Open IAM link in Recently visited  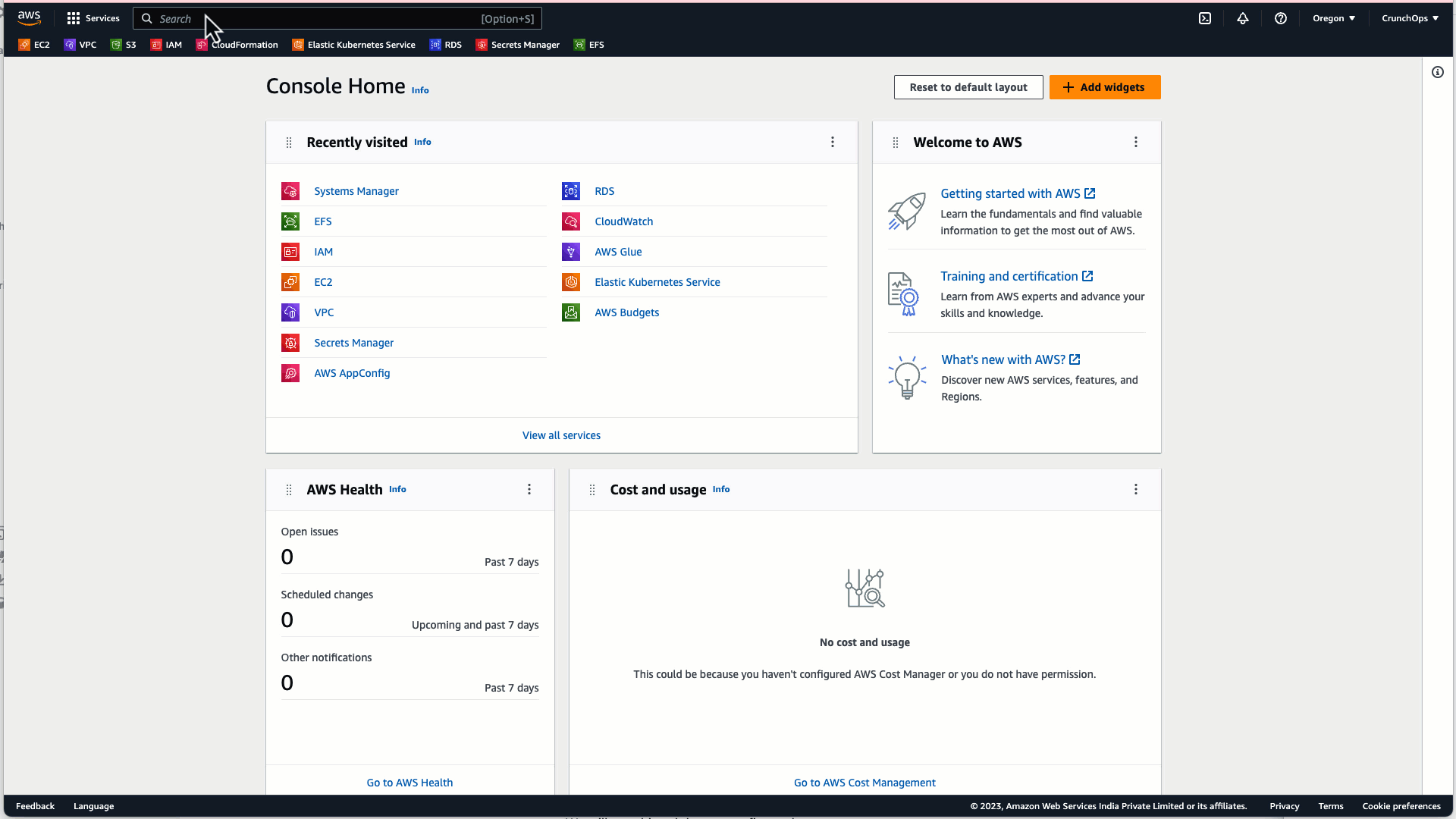[x=324, y=252]
